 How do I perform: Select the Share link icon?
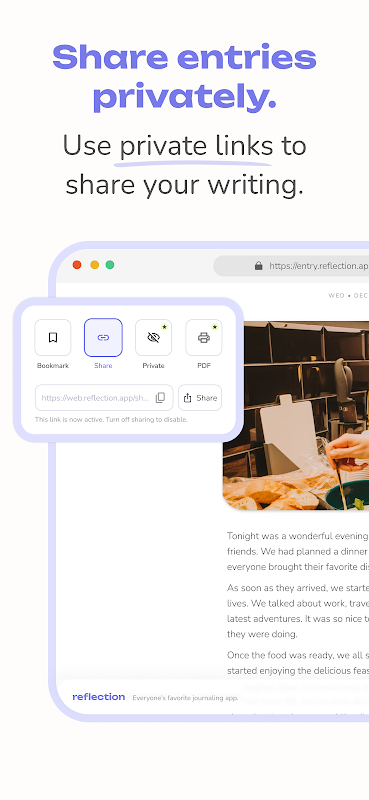coord(103,337)
